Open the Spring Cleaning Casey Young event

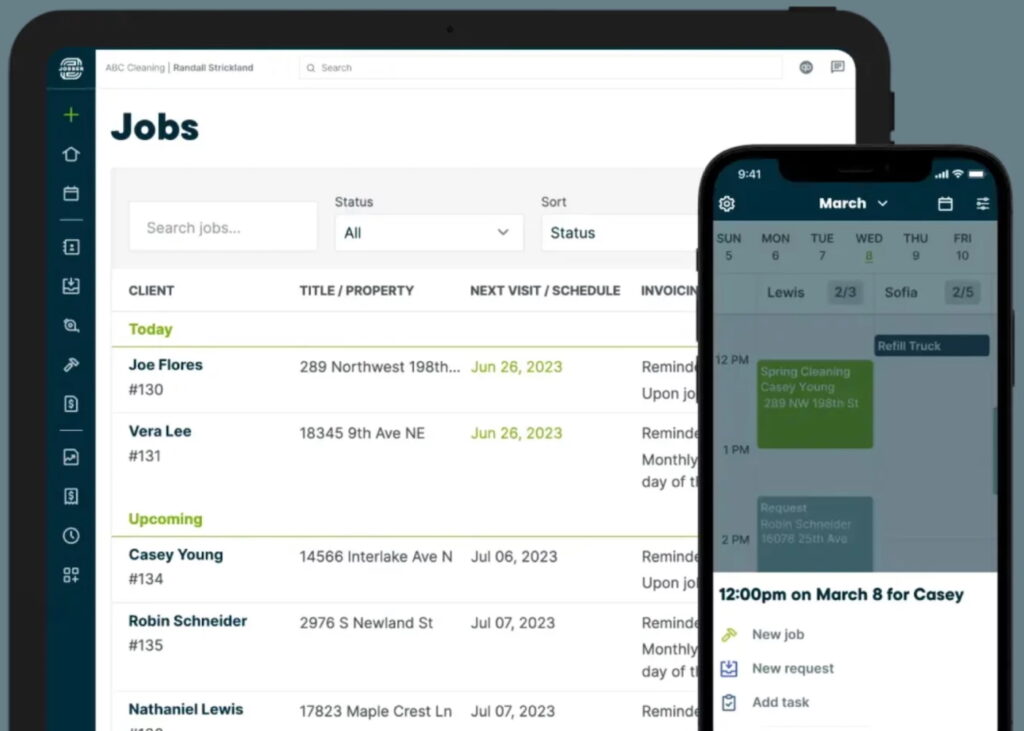[815, 404]
